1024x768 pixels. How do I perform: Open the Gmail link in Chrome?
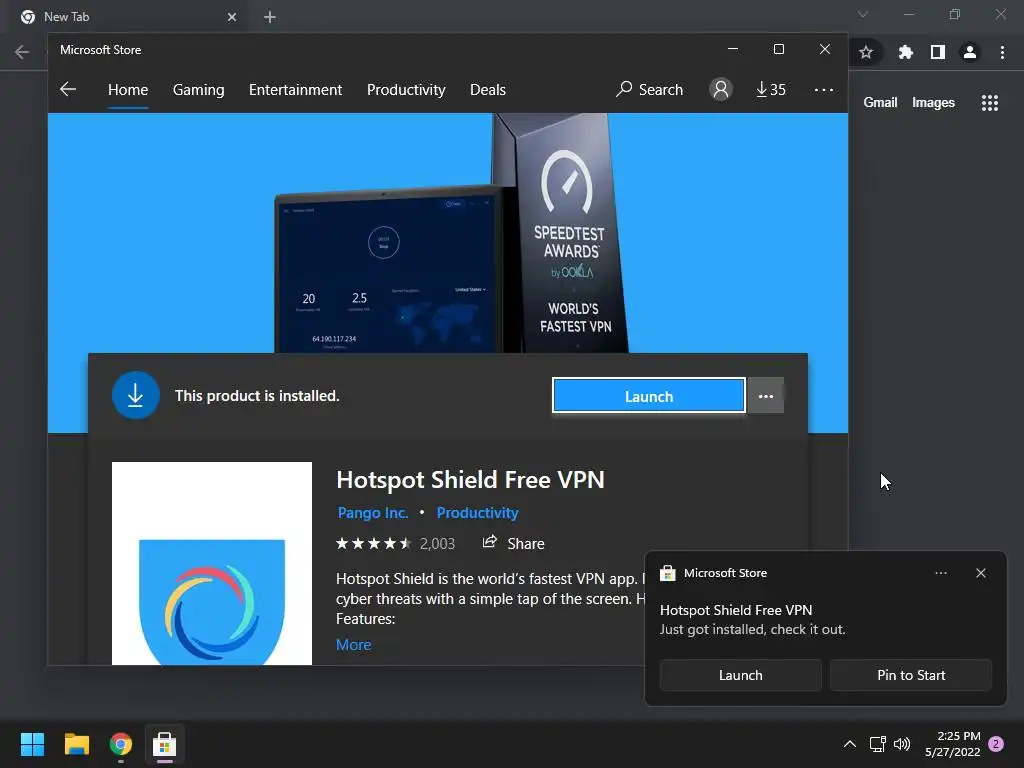coord(880,103)
